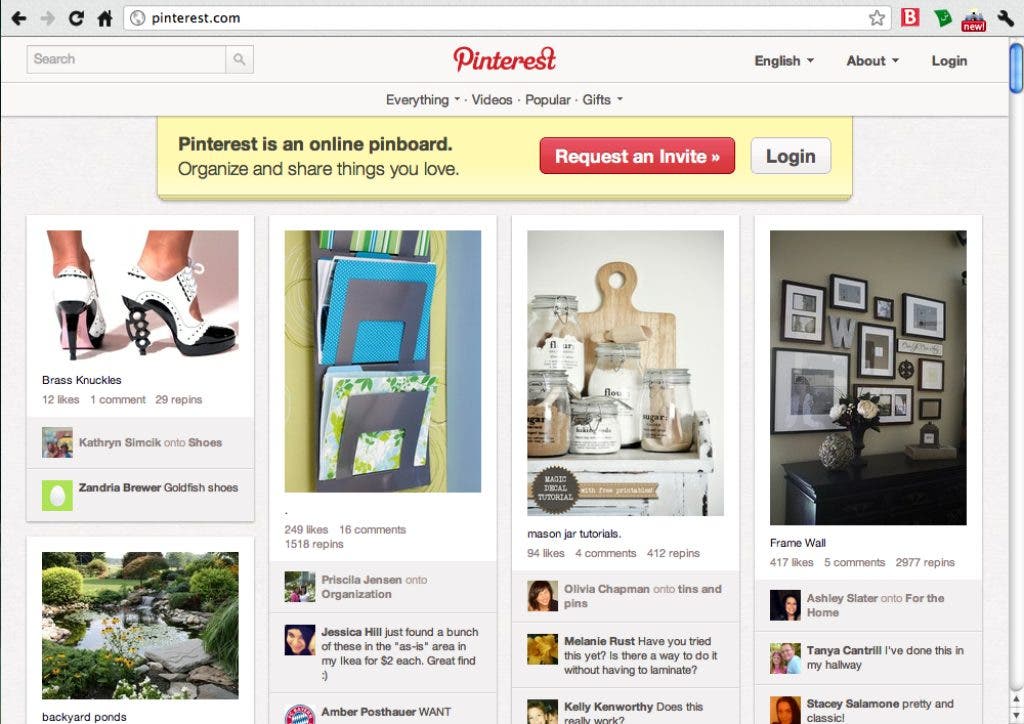Click the page vertical scrollbar thumb

(1016, 68)
